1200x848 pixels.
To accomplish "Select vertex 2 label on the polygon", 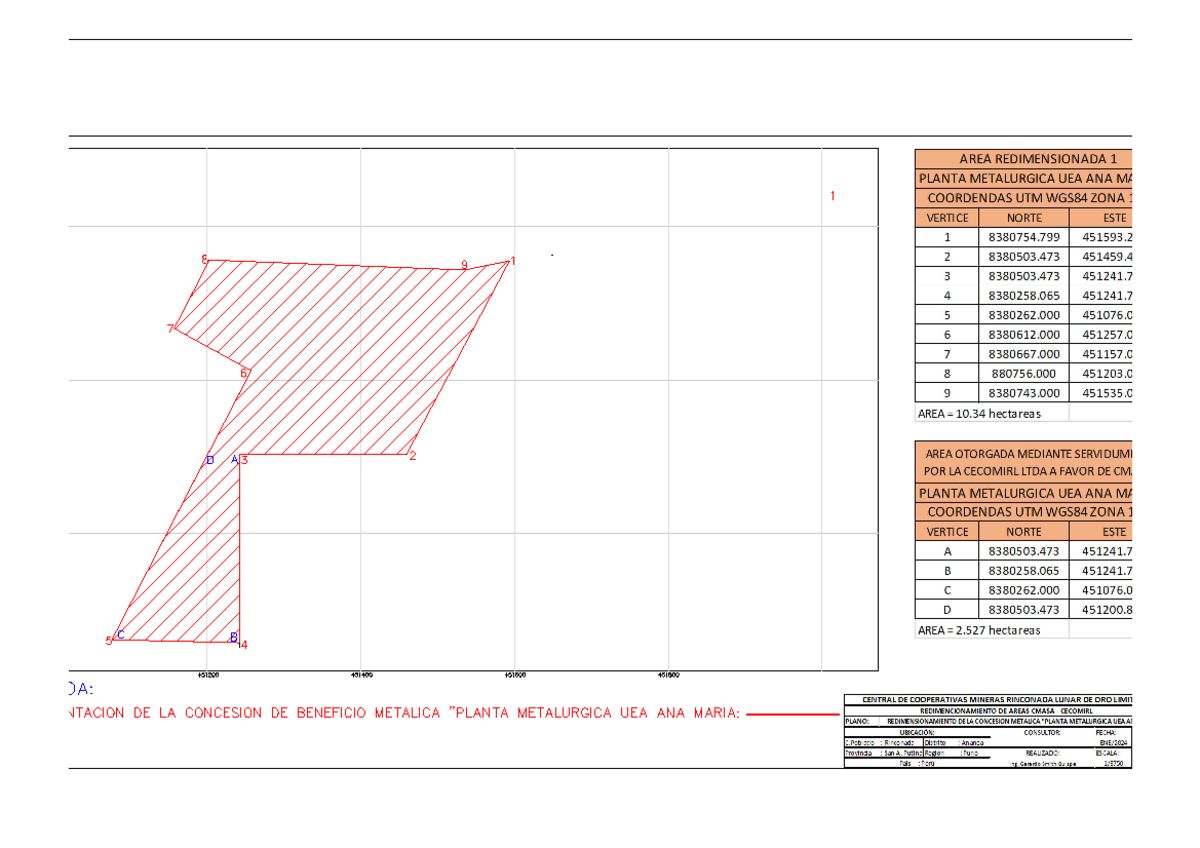I will click(x=412, y=458).
